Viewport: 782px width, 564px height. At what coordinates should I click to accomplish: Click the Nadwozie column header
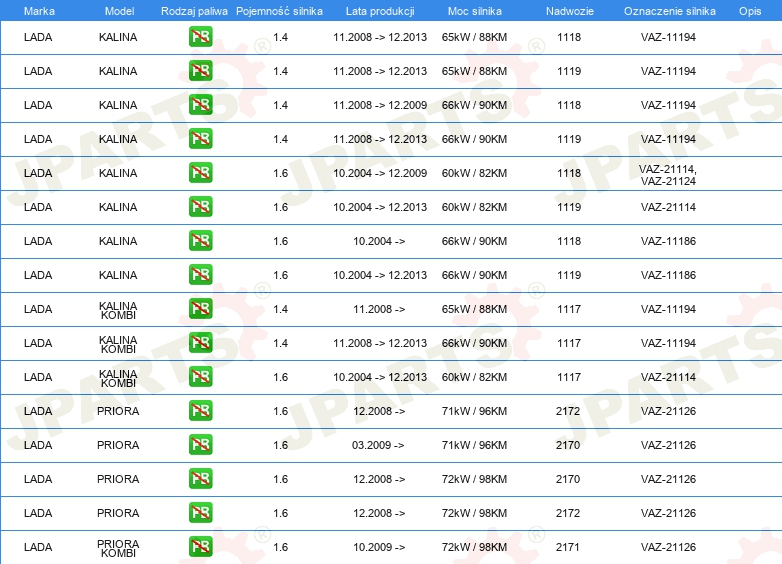coord(570,11)
